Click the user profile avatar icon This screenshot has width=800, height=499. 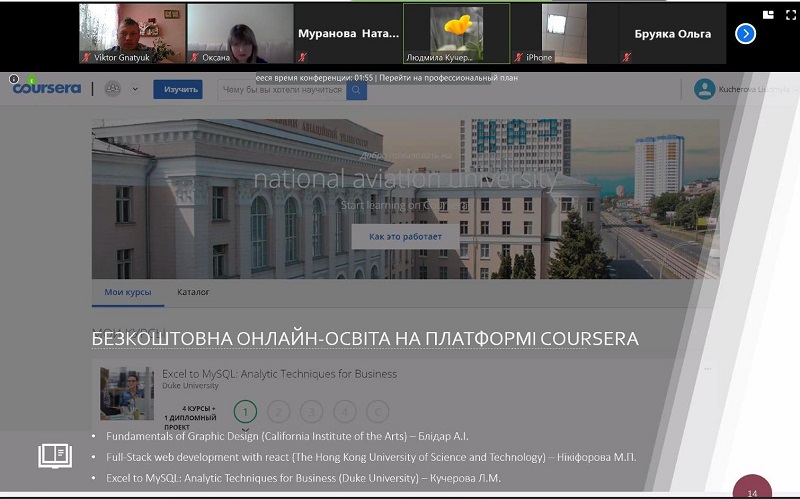point(704,90)
